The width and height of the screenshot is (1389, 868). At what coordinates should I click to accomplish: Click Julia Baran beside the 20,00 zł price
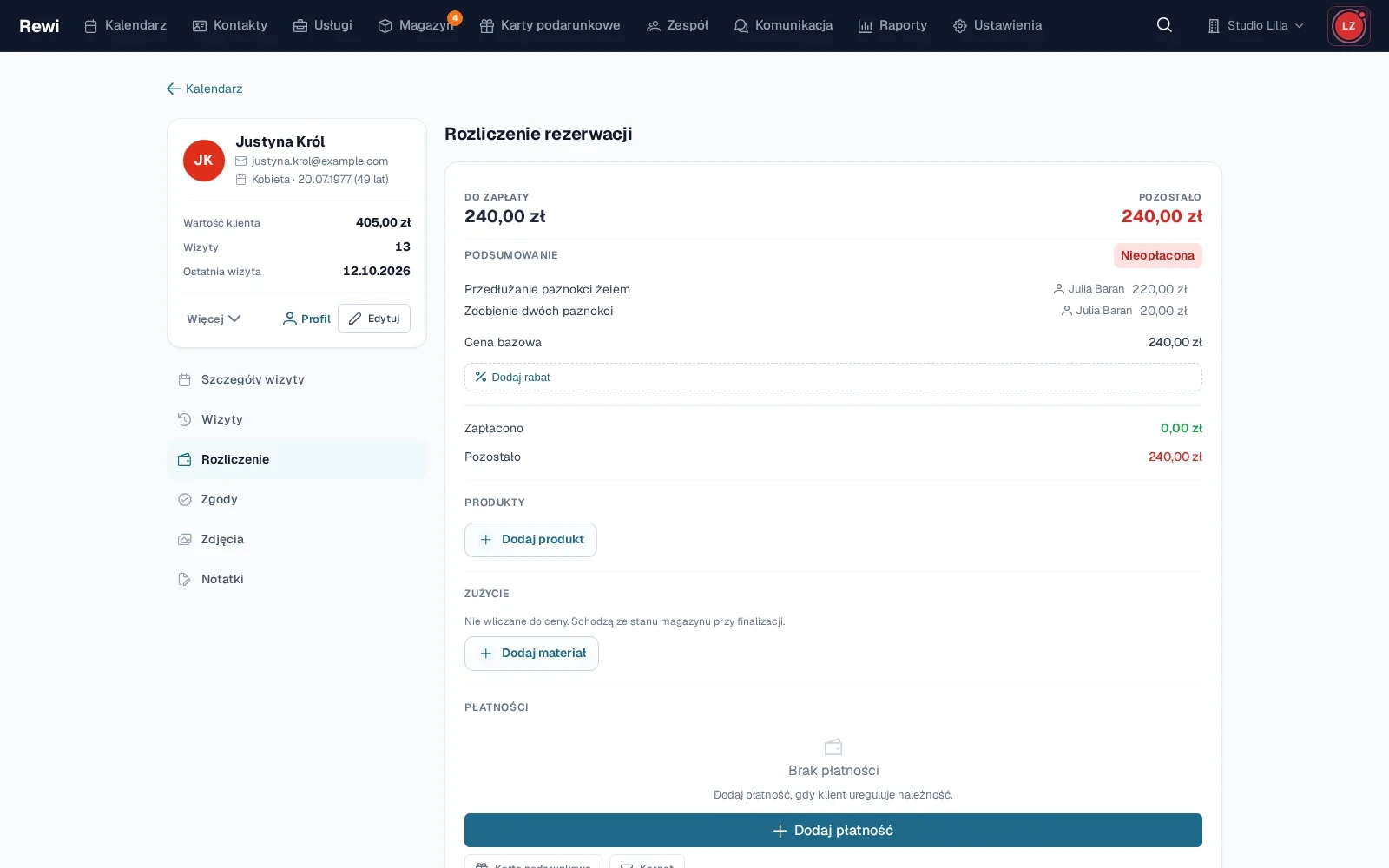point(1096,311)
